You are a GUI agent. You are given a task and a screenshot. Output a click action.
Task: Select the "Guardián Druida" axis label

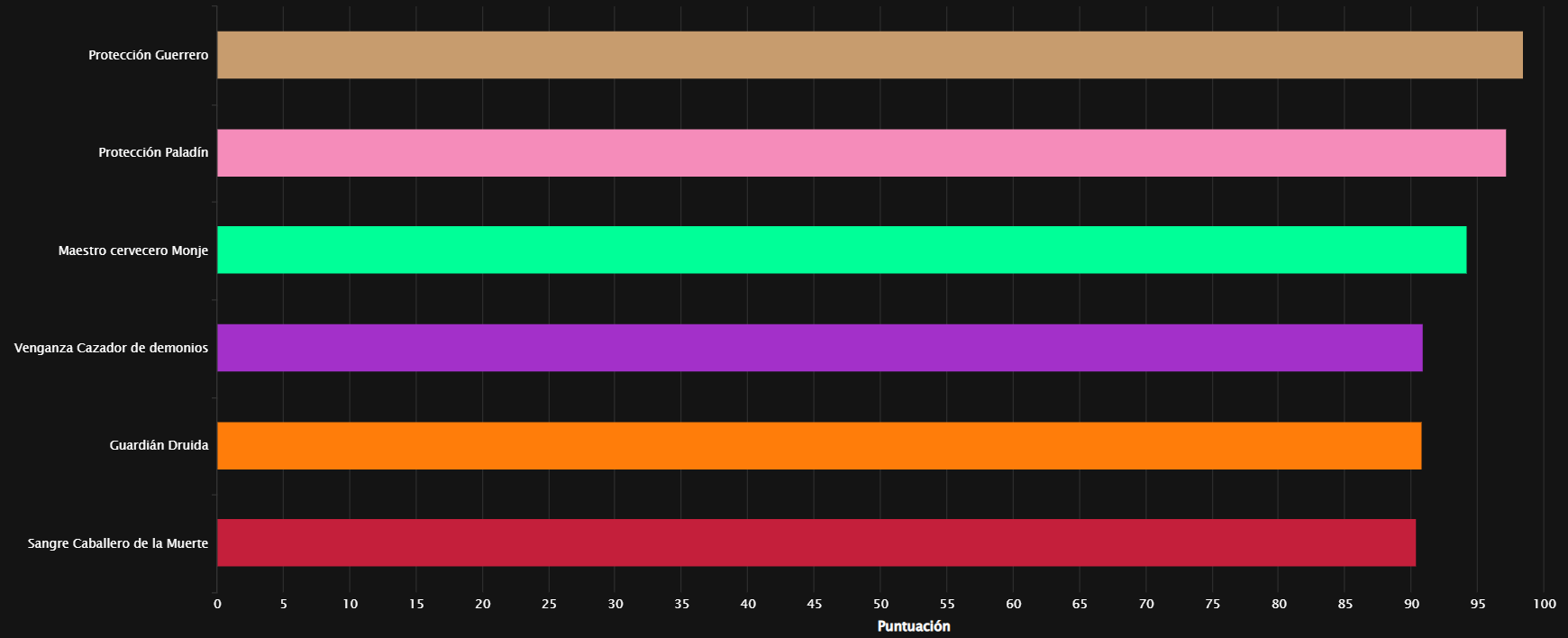tap(159, 445)
